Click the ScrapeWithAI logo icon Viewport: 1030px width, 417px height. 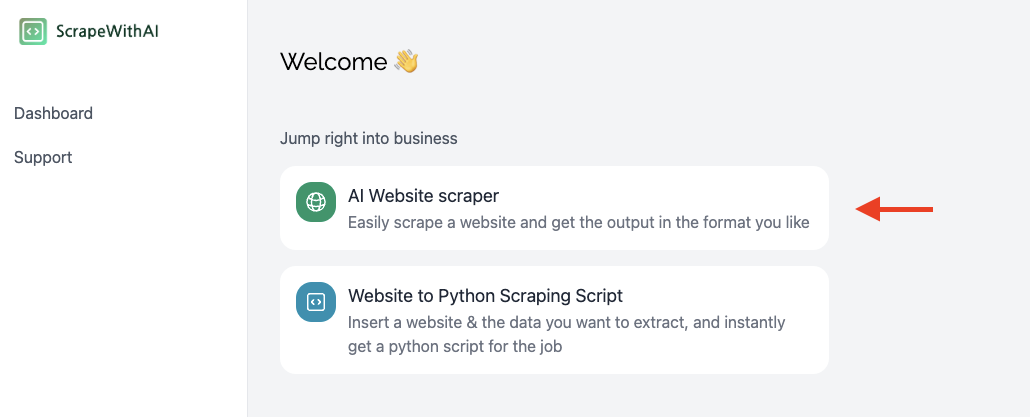click(x=33, y=31)
